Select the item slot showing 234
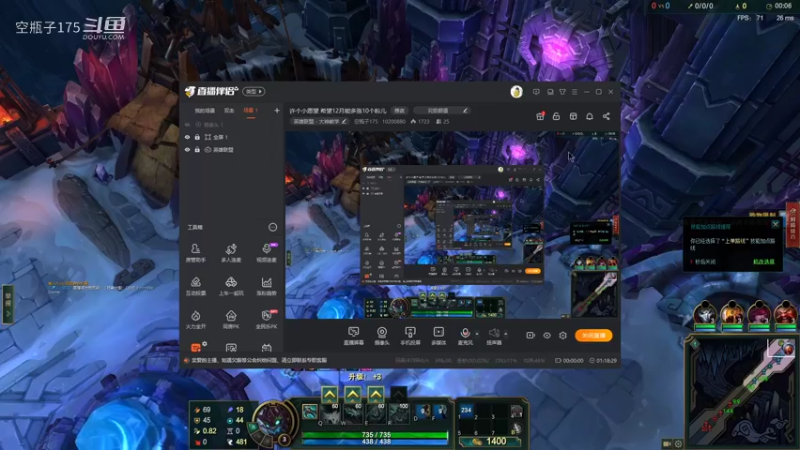Viewport: 800px width, 450px height. [x=466, y=410]
